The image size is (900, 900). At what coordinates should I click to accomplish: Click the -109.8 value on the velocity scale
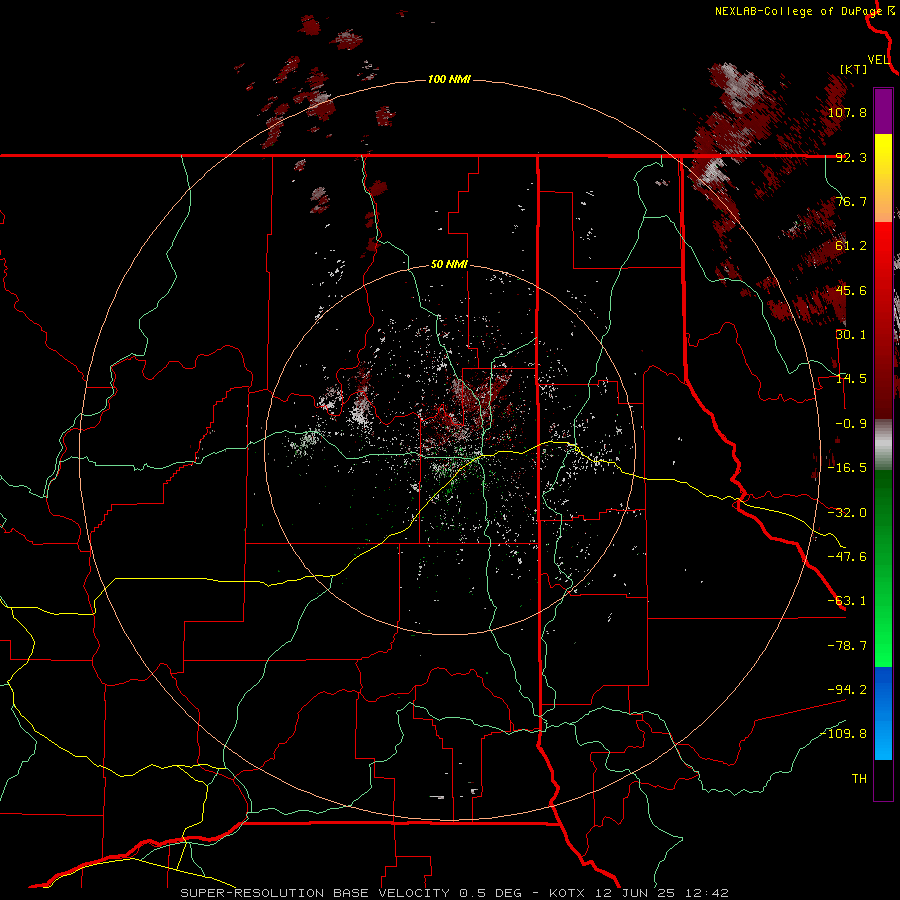point(843,734)
